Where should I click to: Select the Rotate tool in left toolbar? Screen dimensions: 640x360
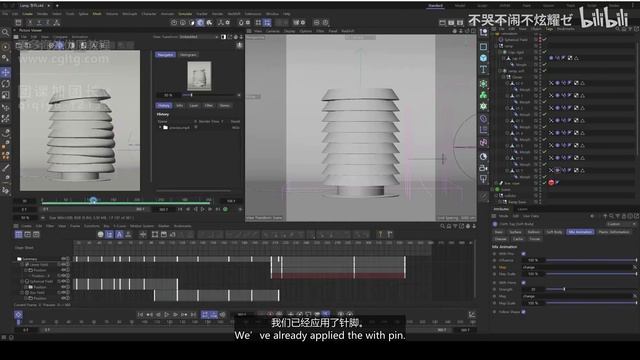pos(6,84)
